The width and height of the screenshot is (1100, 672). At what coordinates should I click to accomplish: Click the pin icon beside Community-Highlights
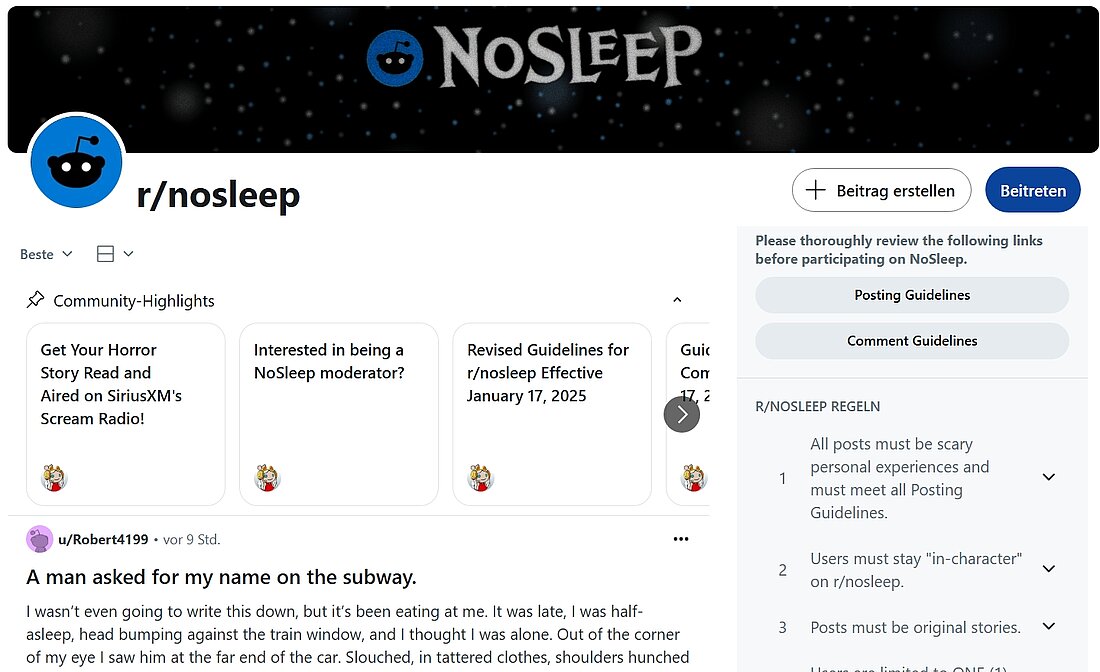[36, 300]
